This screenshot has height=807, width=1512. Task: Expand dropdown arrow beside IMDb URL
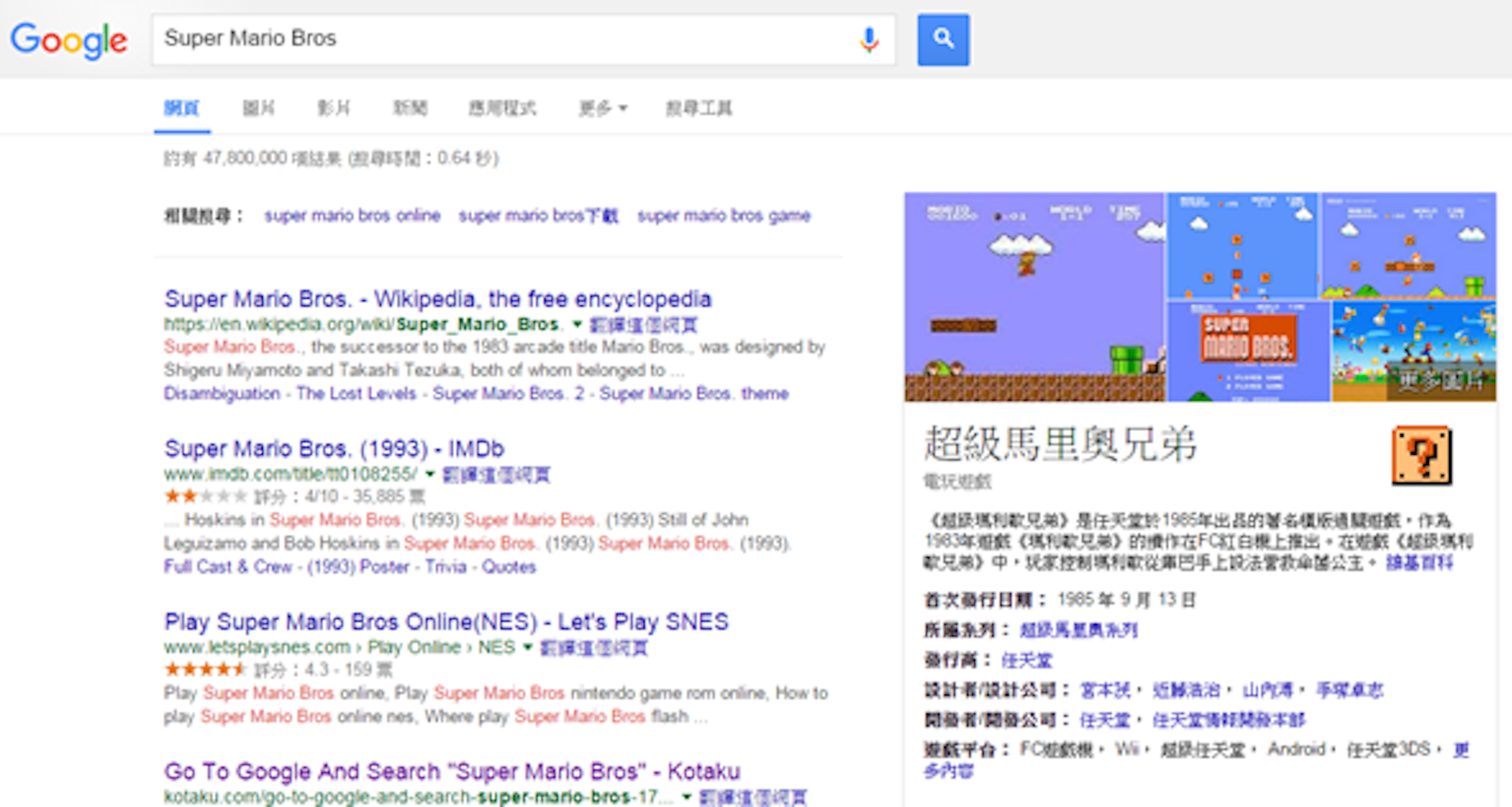point(430,474)
